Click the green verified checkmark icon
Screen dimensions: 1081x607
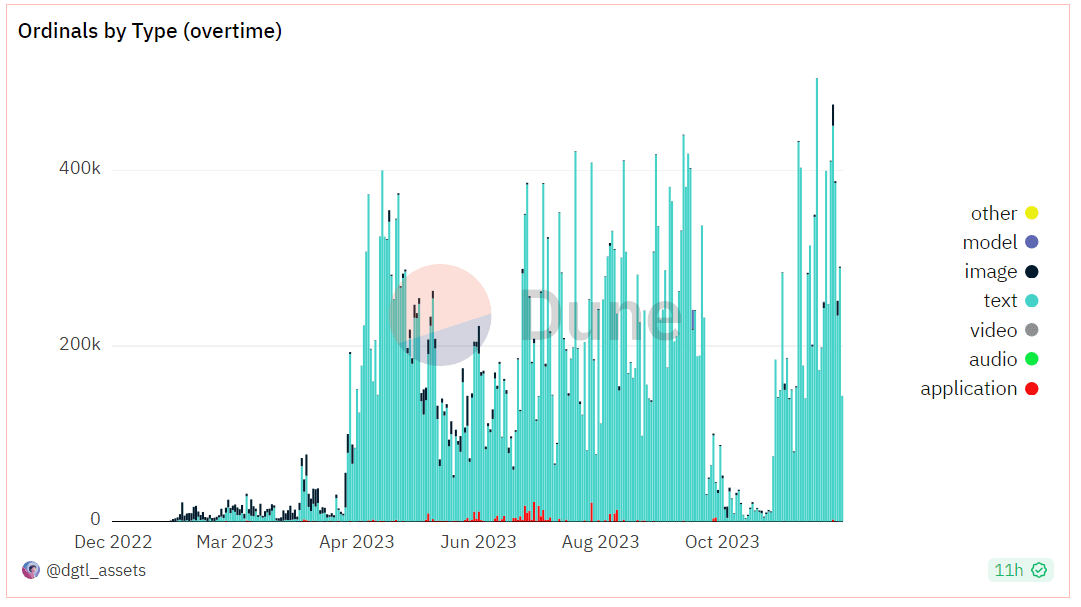(x=1039, y=570)
